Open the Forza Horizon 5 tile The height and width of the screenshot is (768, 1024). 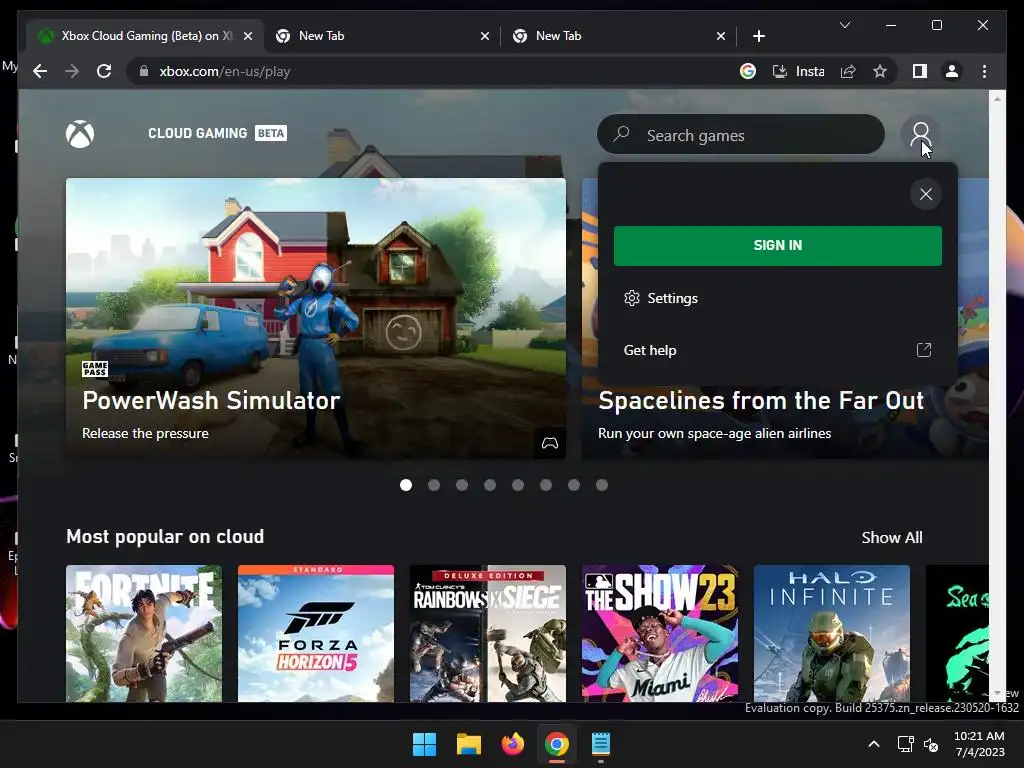(316, 633)
